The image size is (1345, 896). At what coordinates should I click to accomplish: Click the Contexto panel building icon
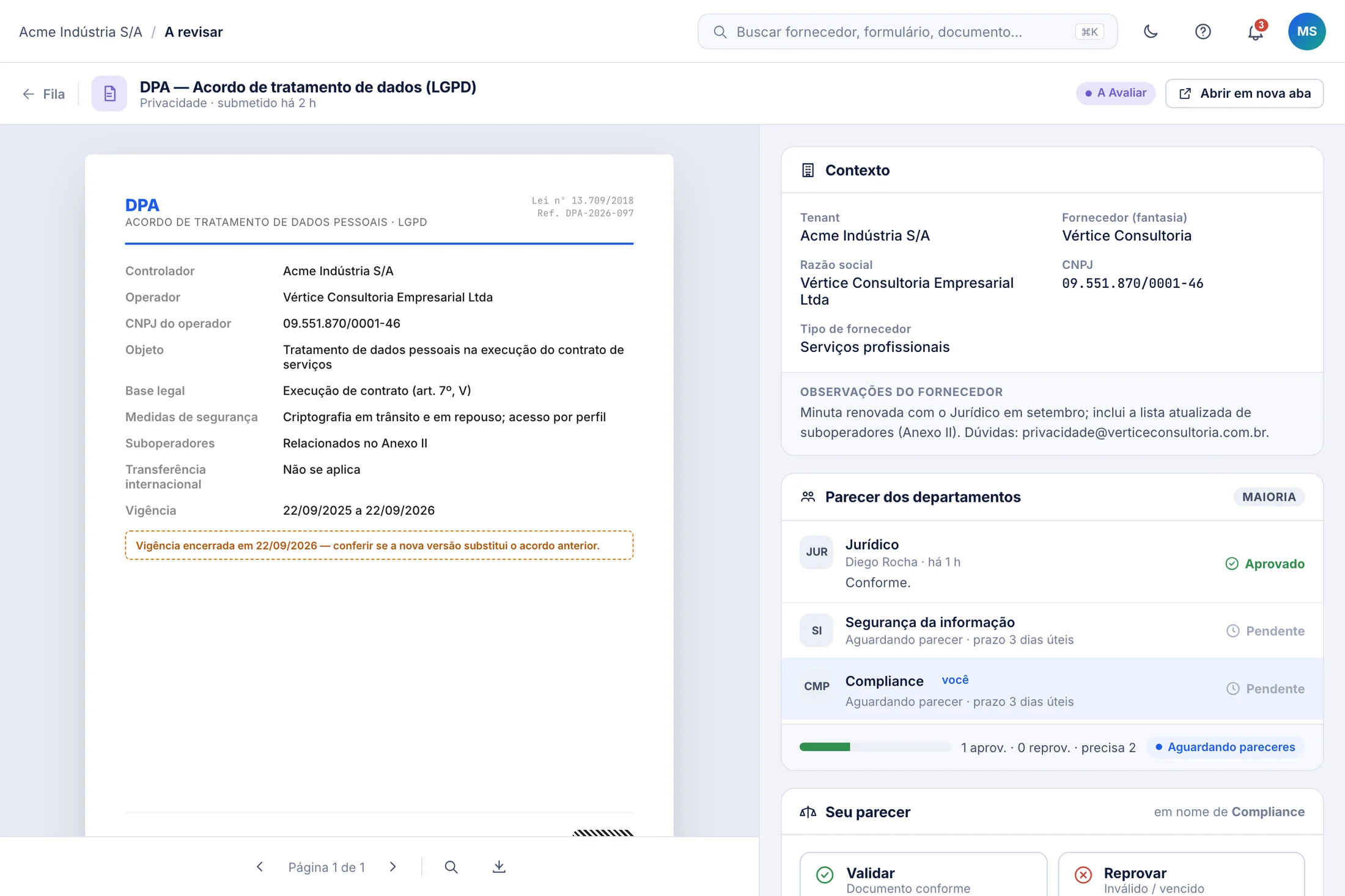coord(808,171)
